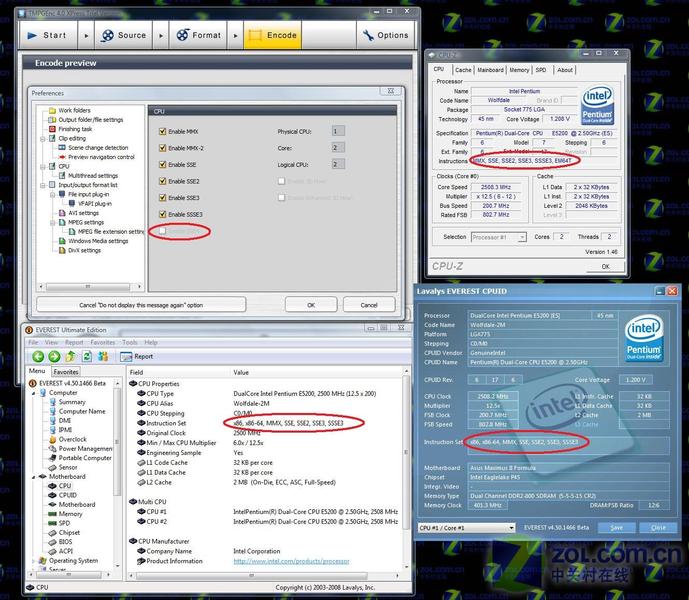Click the EVEREST details pane vertical scrollbar
Screen dimensions: 689x600
[406, 469]
